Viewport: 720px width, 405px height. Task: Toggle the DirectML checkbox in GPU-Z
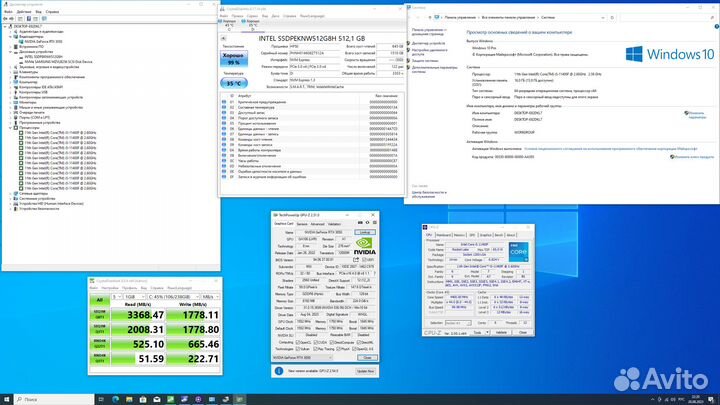point(360,343)
